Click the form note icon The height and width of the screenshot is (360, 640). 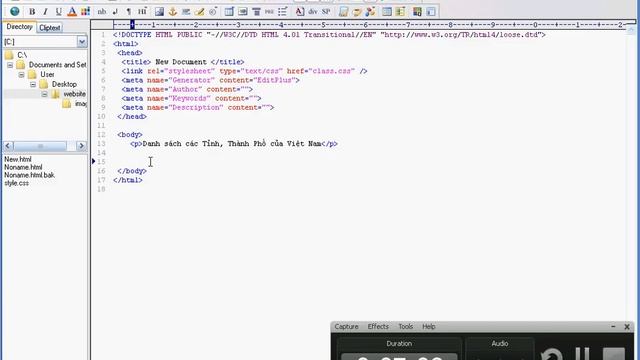(343, 12)
